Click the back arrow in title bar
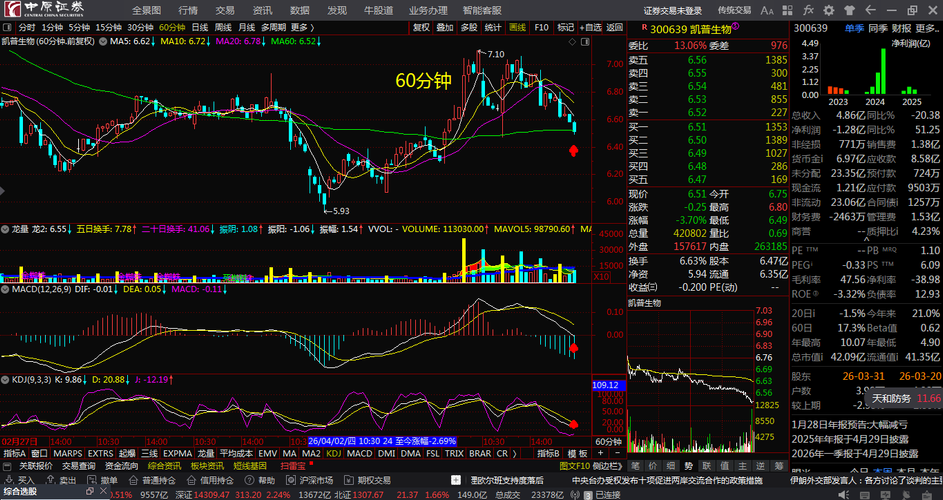 pos(870,10)
